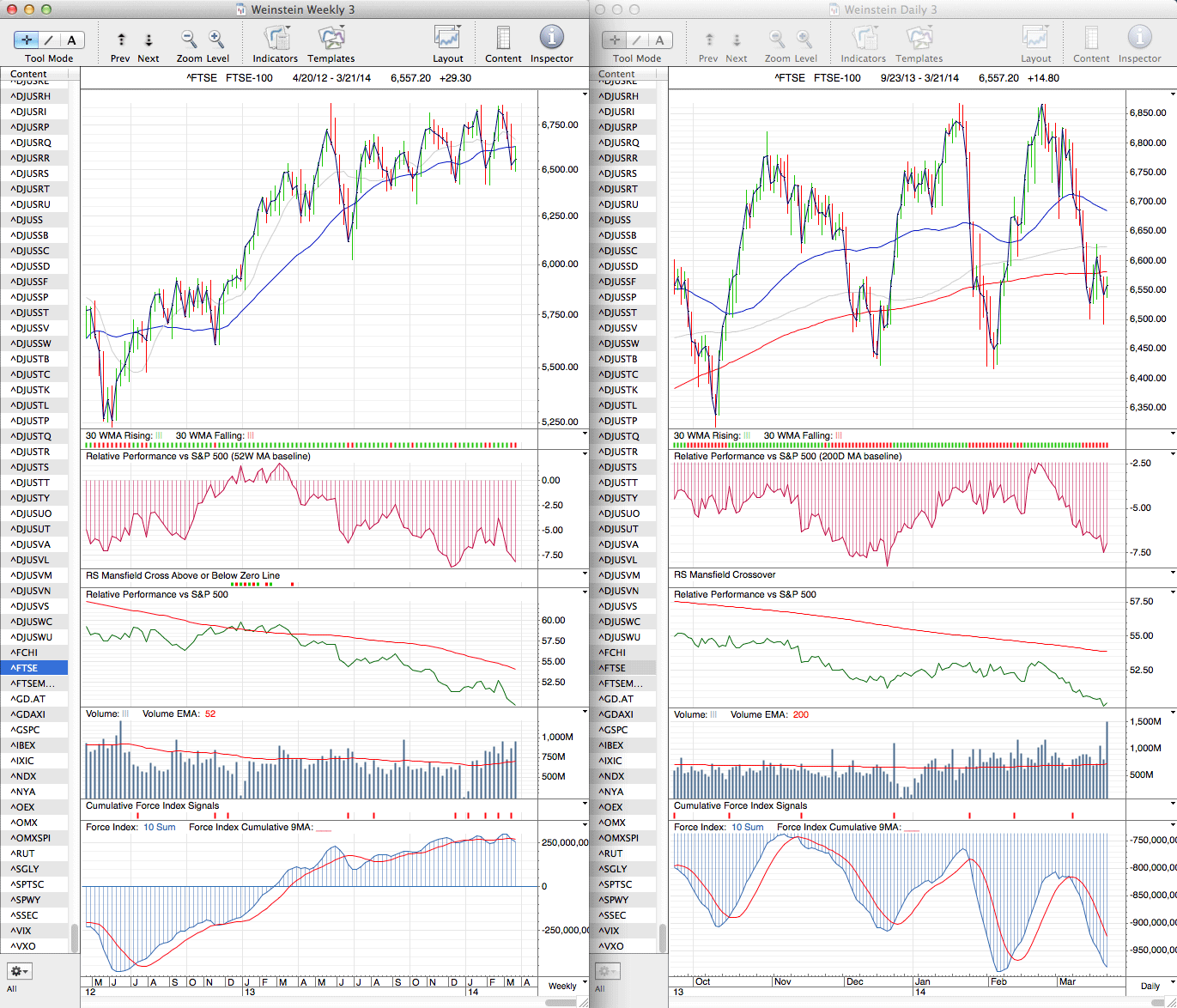Image resolution: width=1177 pixels, height=1008 pixels.
Task: Open the Layout menu in Weekly window
Action: [447, 39]
